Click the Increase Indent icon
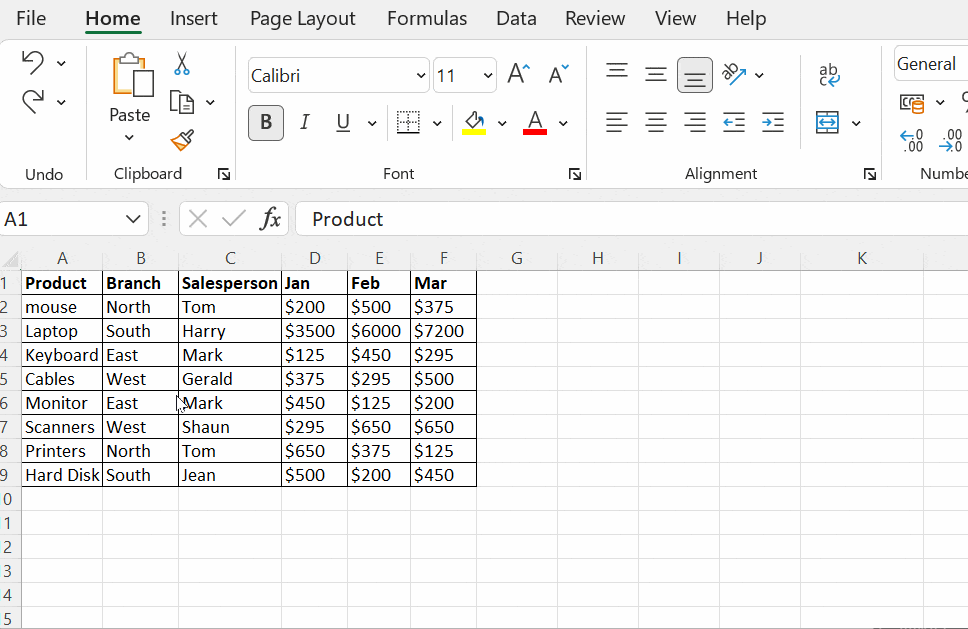This screenshot has width=968, height=629. tap(772, 123)
